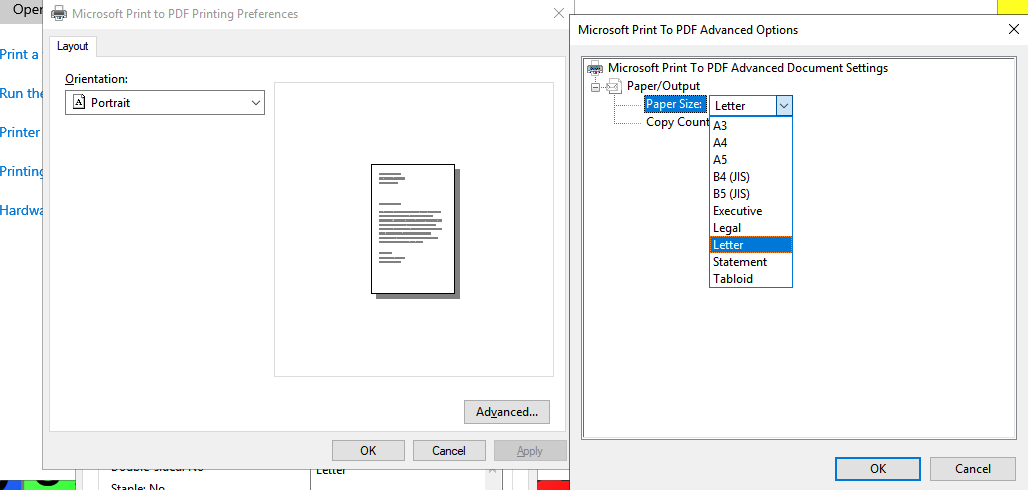
Task: Close the Advanced Options window
Action: point(1013,29)
